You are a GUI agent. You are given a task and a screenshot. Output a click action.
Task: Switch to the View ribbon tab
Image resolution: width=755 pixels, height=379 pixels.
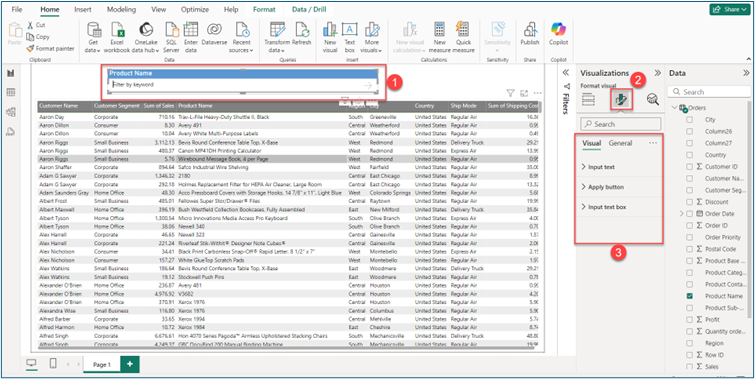(159, 10)
